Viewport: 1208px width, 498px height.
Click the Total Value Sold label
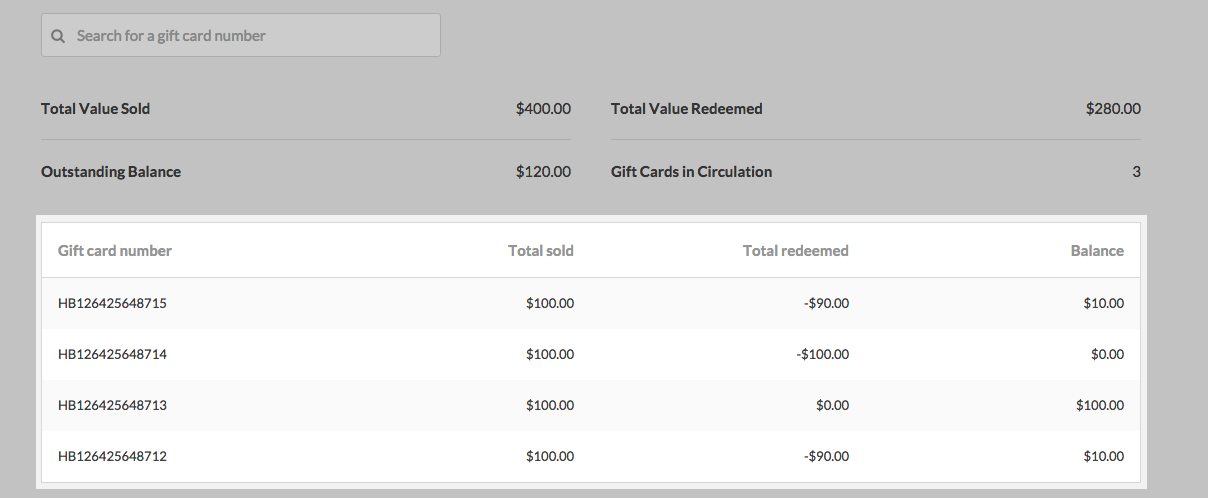point(96,109)
